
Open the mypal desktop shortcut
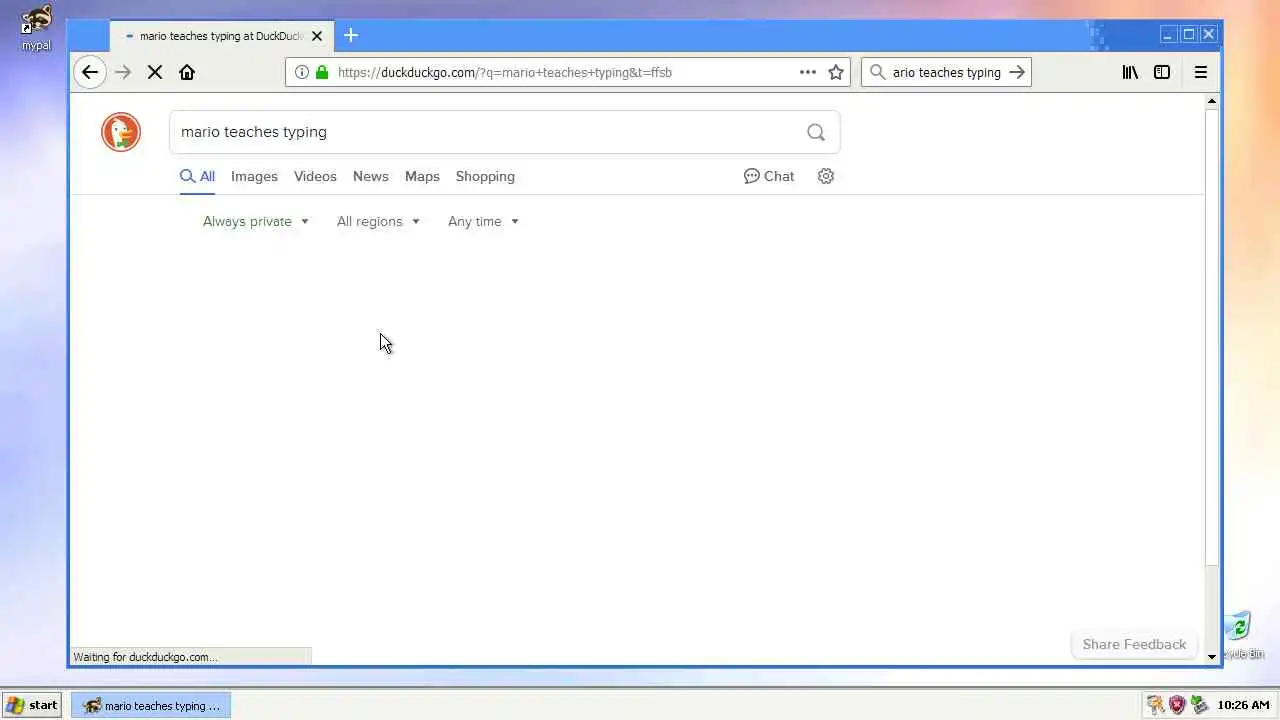pos(36,28)
